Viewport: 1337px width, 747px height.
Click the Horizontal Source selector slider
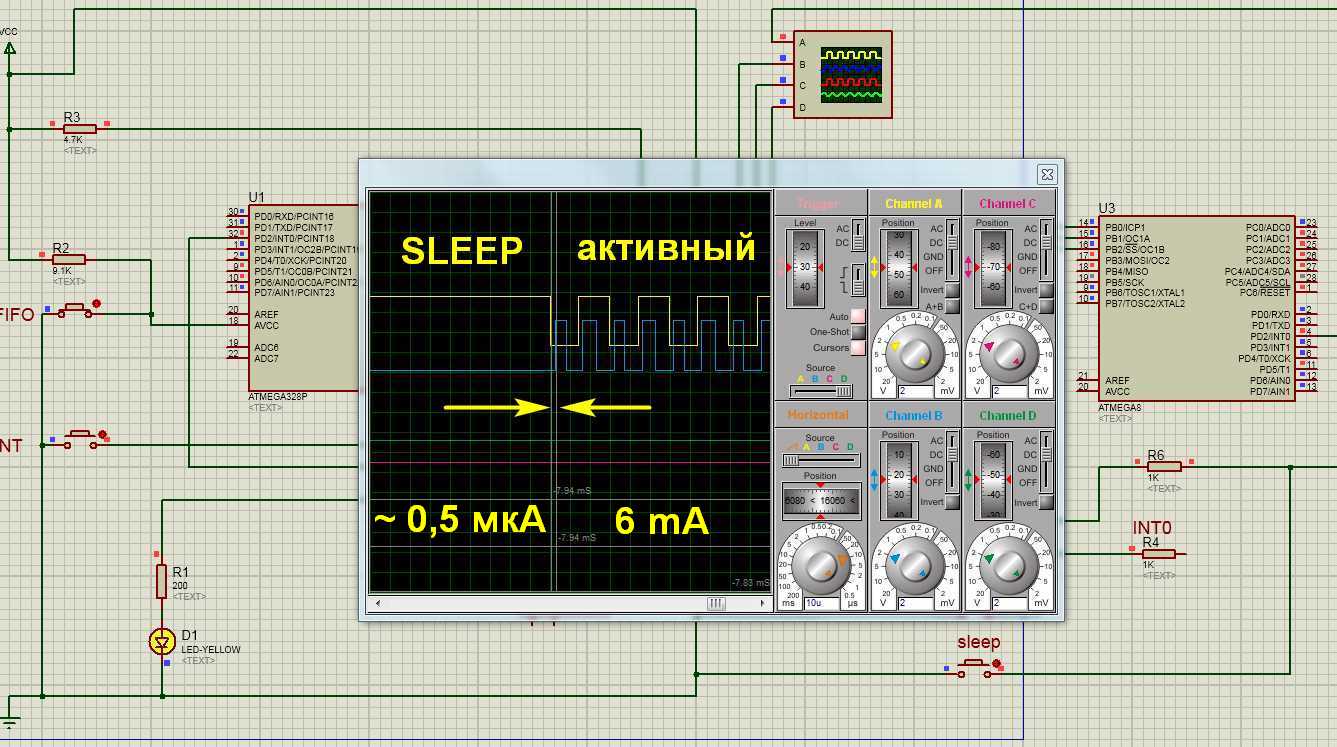[x=820, y=460]
